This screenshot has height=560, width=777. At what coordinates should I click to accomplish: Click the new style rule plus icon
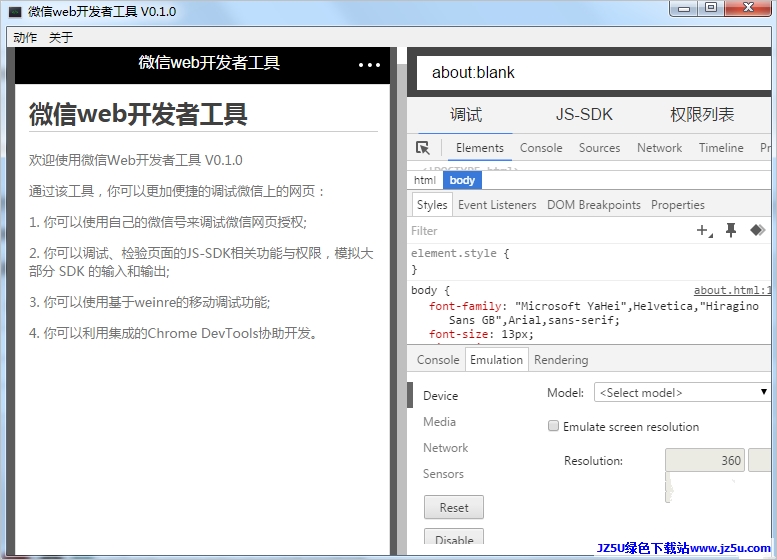[704, 230]
